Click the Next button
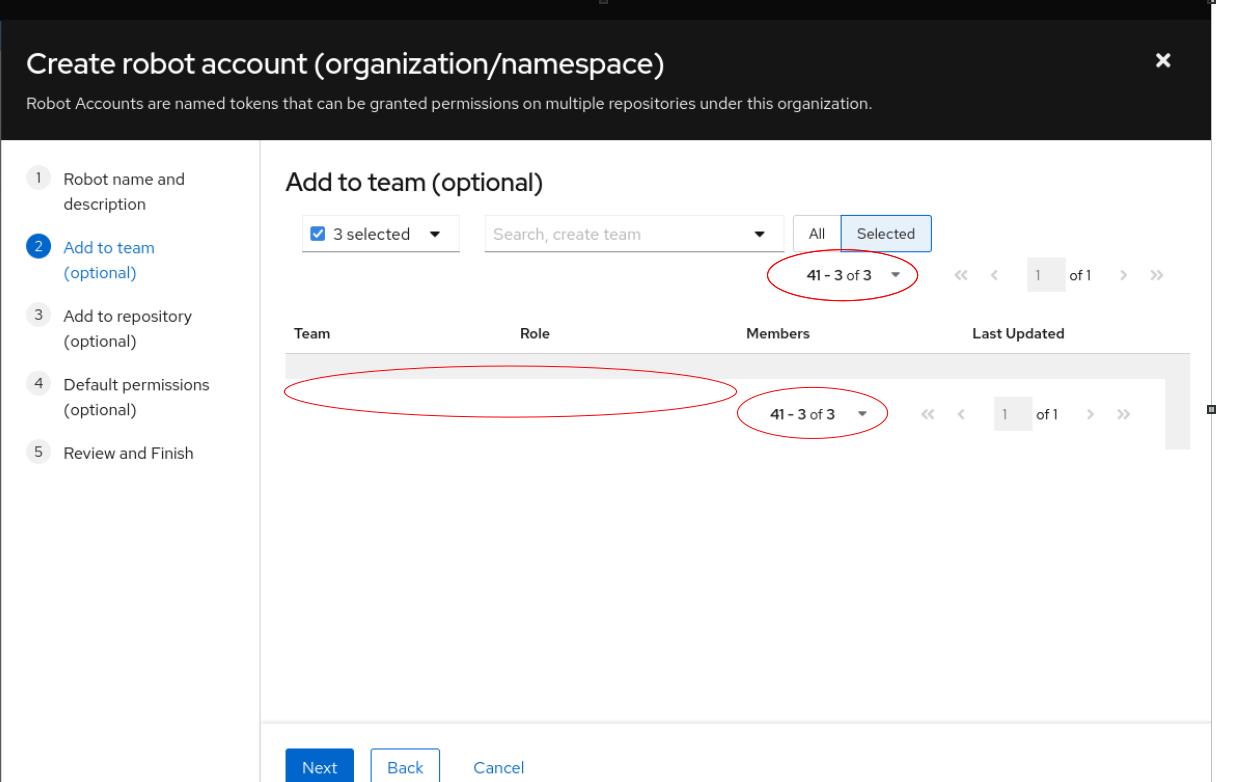Viewport: 1246px width, 782px height. coord(319,767)
